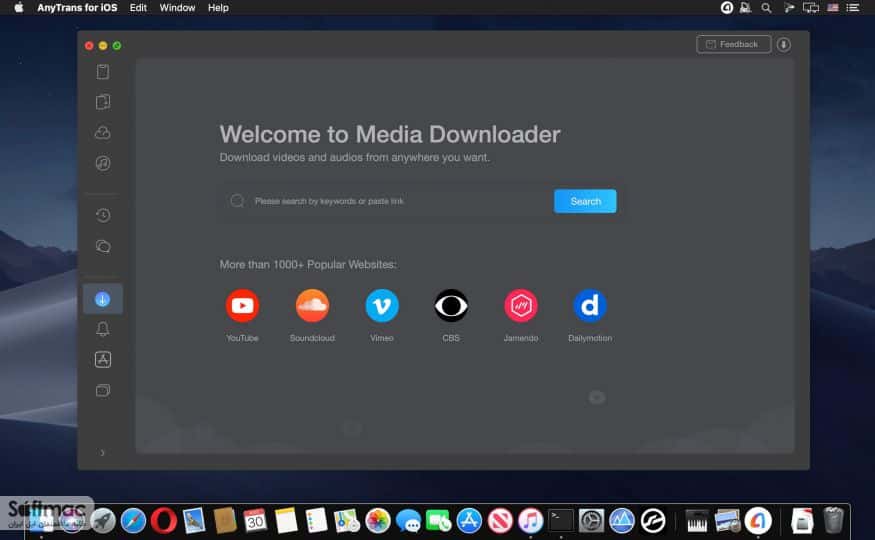Open Photos in the Dock
Screen dimensions: 875x540
point(378,521)
